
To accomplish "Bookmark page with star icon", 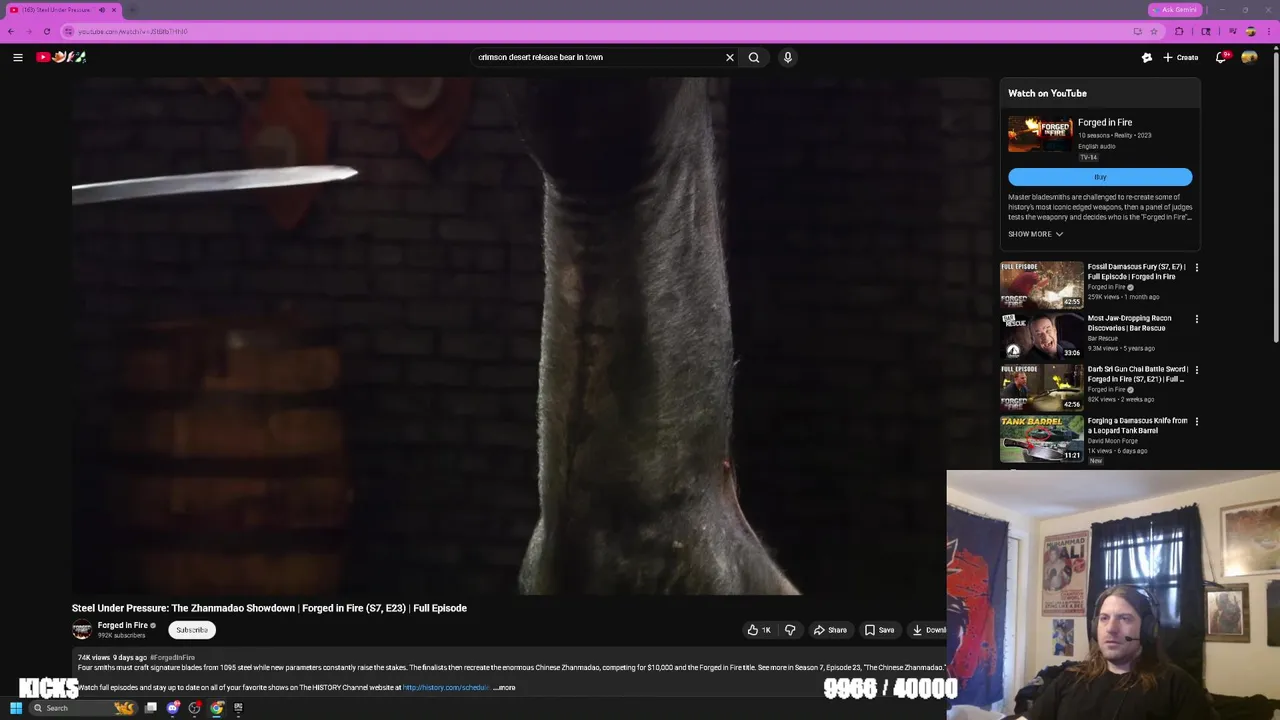I will pyautogui.click(x=1153, y=31).
